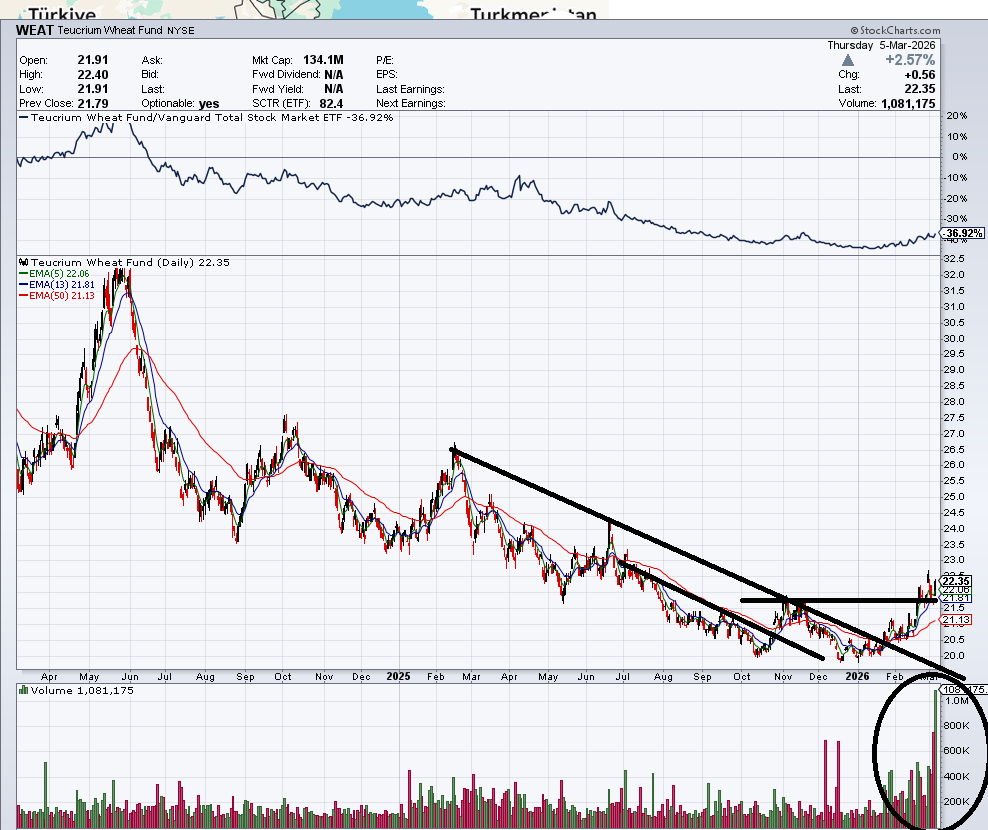Click the header Volume value 1,081,175

(908, 103)
